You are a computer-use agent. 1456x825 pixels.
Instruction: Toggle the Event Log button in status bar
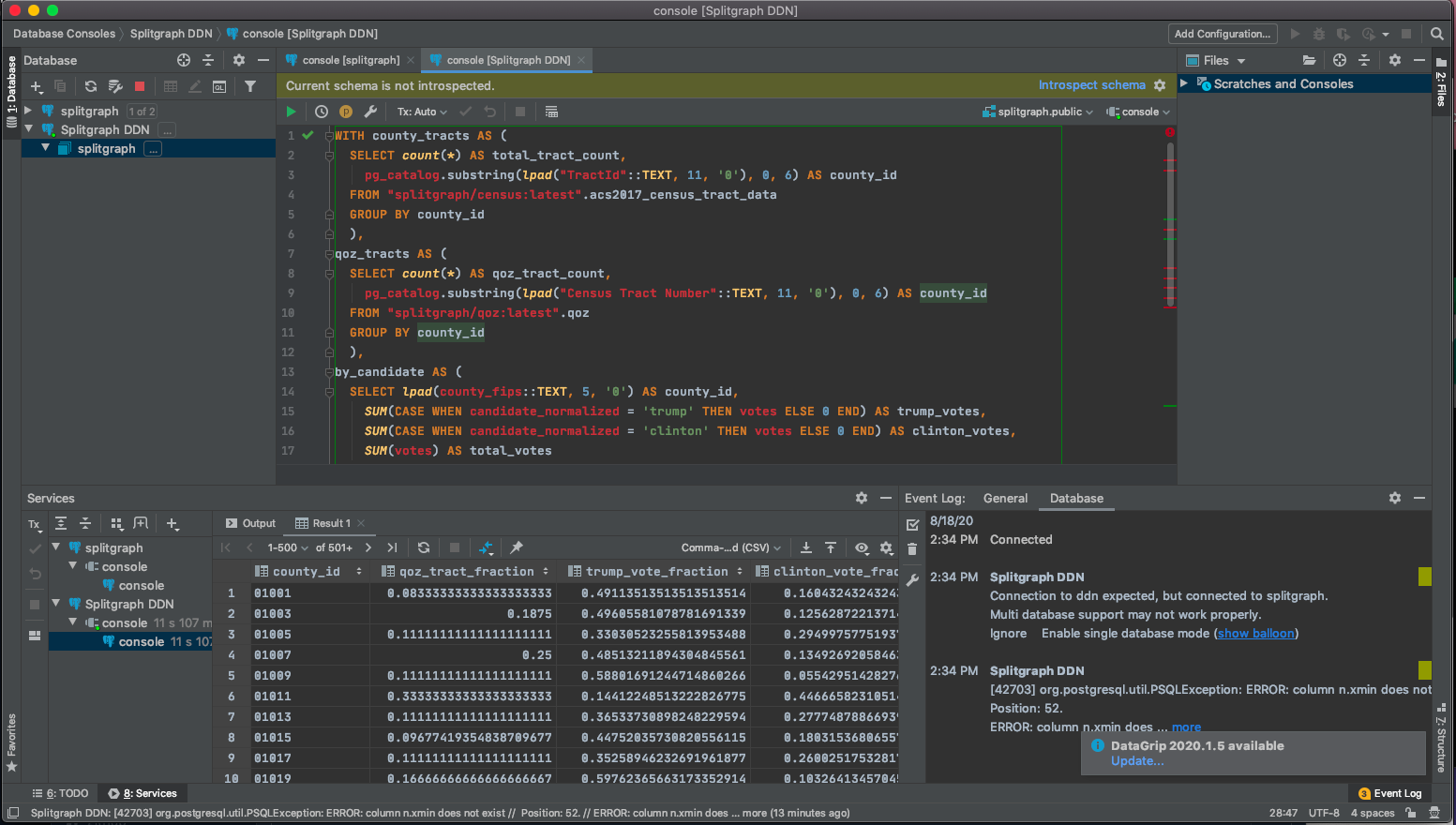[1390, 793]
